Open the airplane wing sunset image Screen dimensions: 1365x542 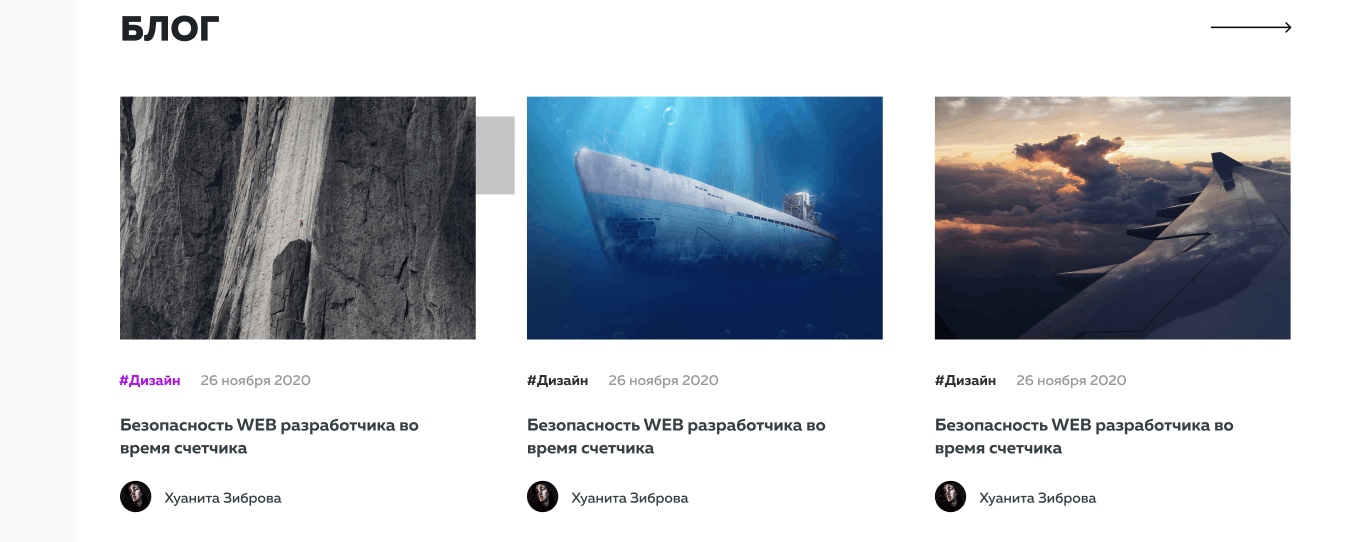coord(1112,218)
